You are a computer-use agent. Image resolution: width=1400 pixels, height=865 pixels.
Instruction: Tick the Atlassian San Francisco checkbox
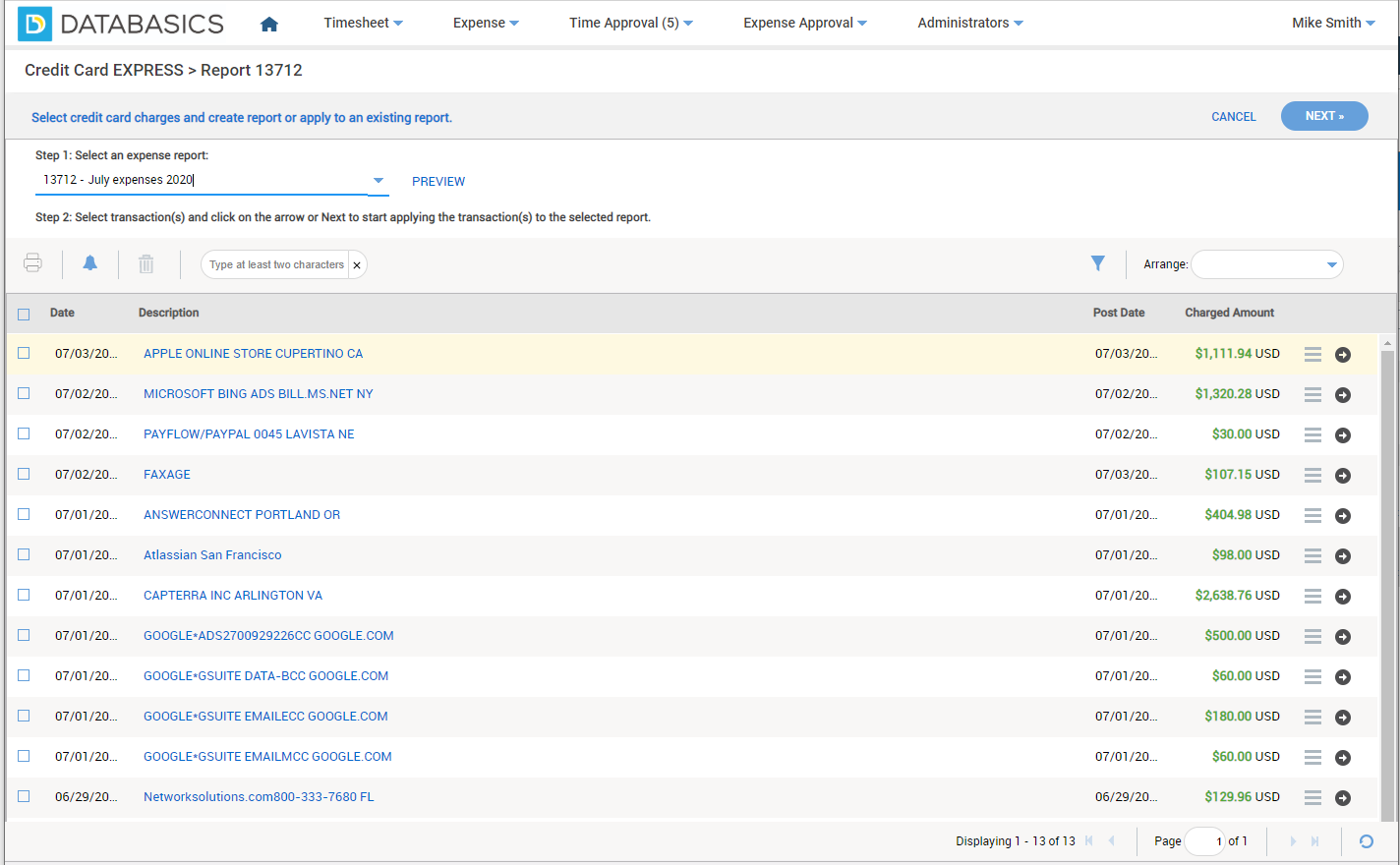[24, 554]
